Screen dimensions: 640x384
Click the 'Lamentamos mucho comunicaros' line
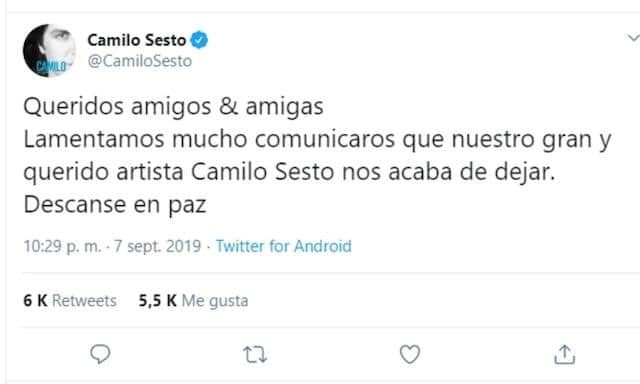coord(317,140)
